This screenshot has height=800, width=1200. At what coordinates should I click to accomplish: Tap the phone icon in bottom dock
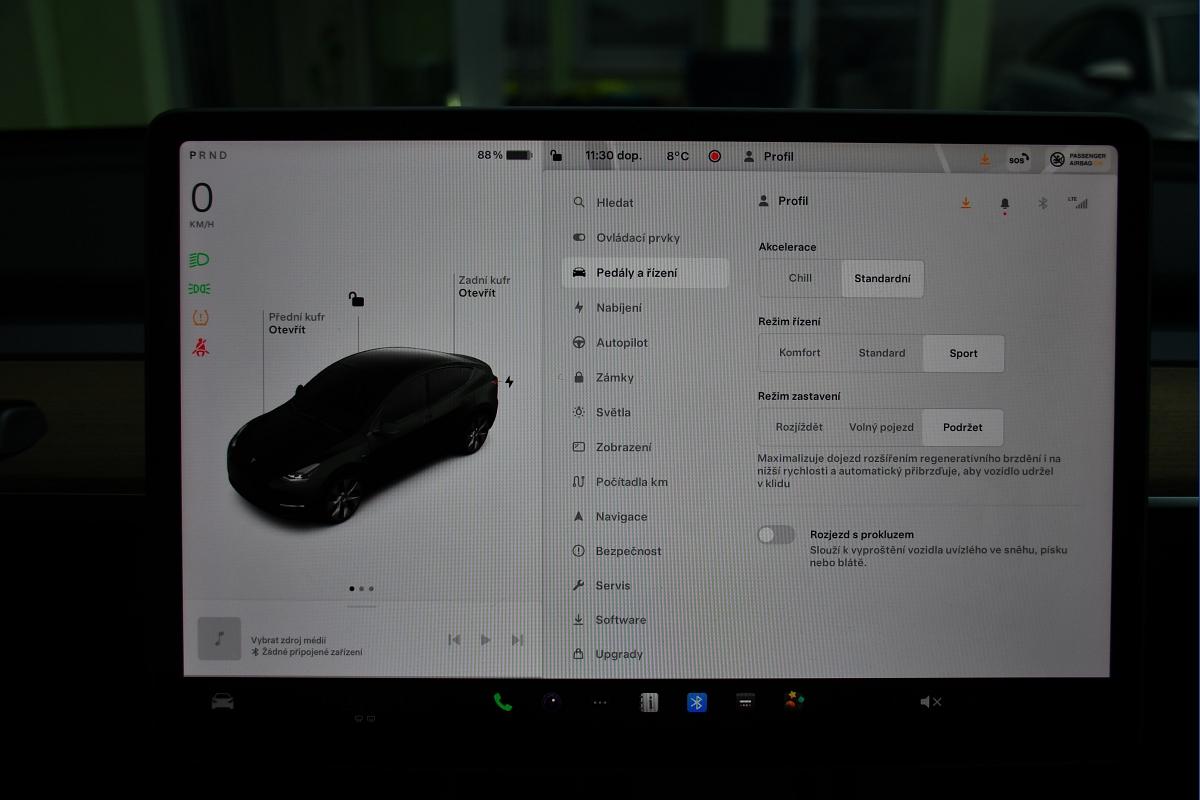502,702
